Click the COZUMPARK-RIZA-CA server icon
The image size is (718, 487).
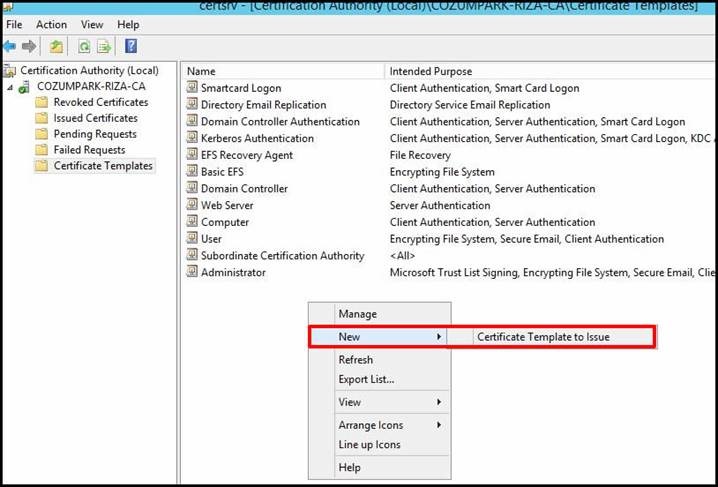25,87
